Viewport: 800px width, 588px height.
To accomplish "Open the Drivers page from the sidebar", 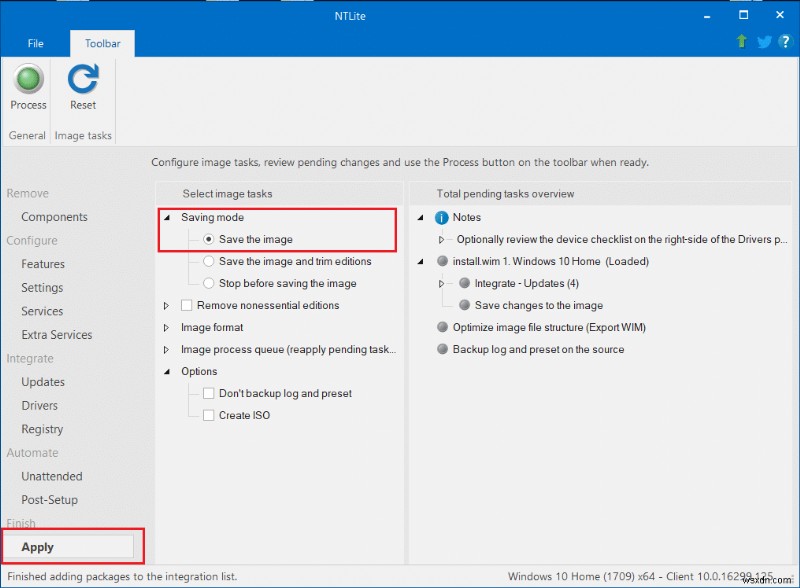I will (x=40, y=405).
